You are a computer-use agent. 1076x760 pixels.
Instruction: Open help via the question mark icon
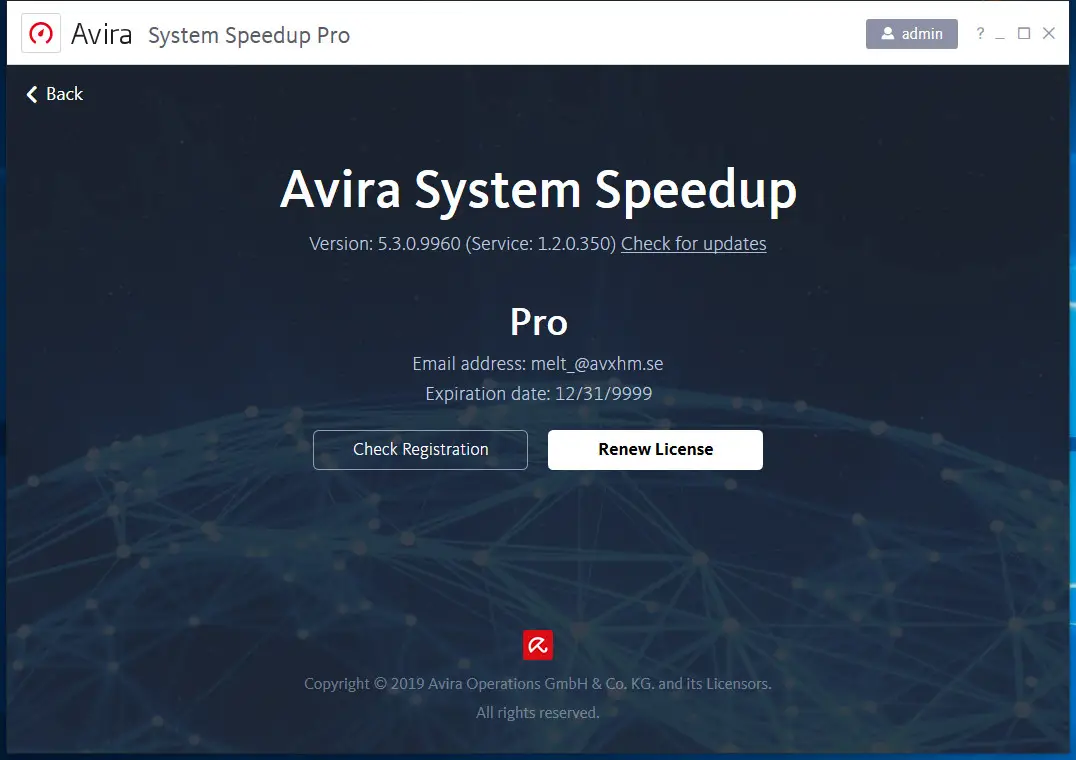click(980, 34)
